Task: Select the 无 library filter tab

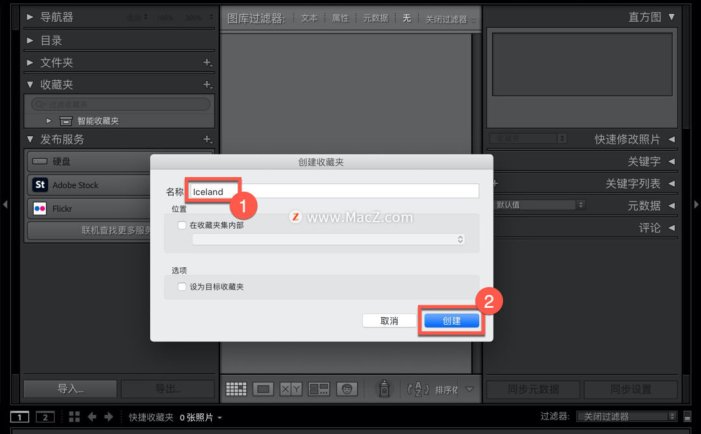Action: [x=406, y=18]
